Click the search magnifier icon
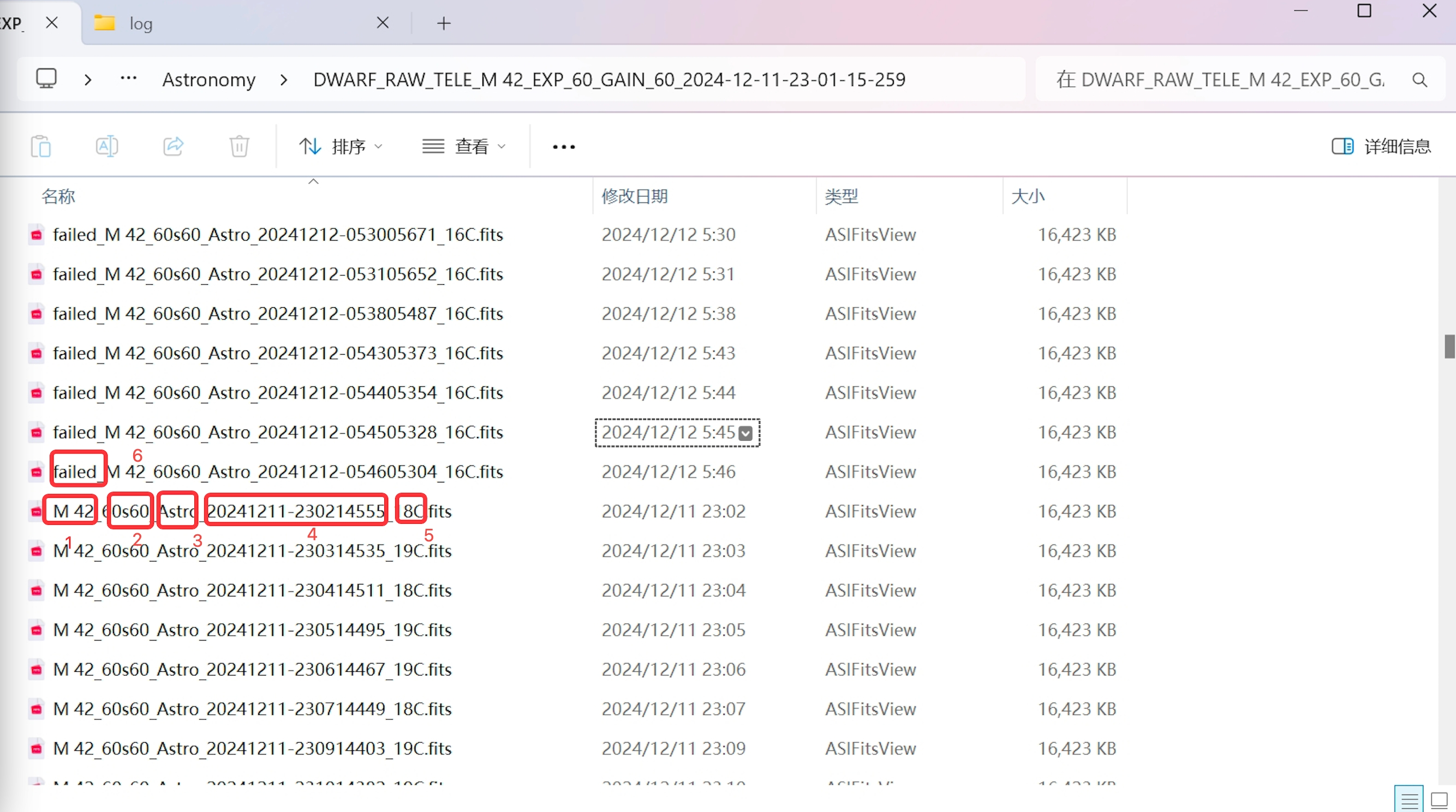The height and width of the screenshot is (812, 1456). click(1419, 80)
